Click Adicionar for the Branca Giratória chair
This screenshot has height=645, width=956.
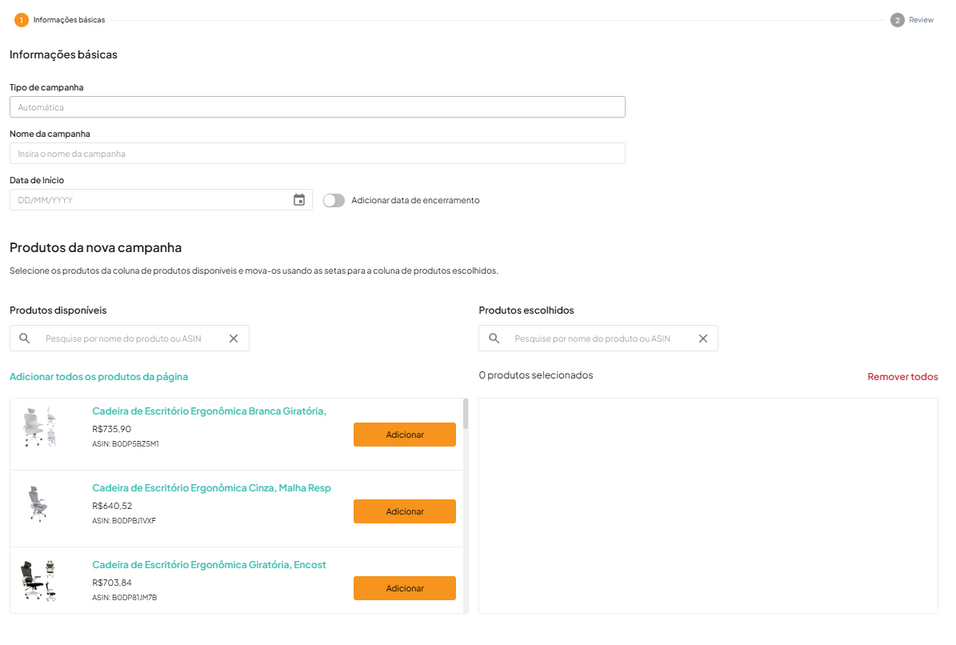404,434
